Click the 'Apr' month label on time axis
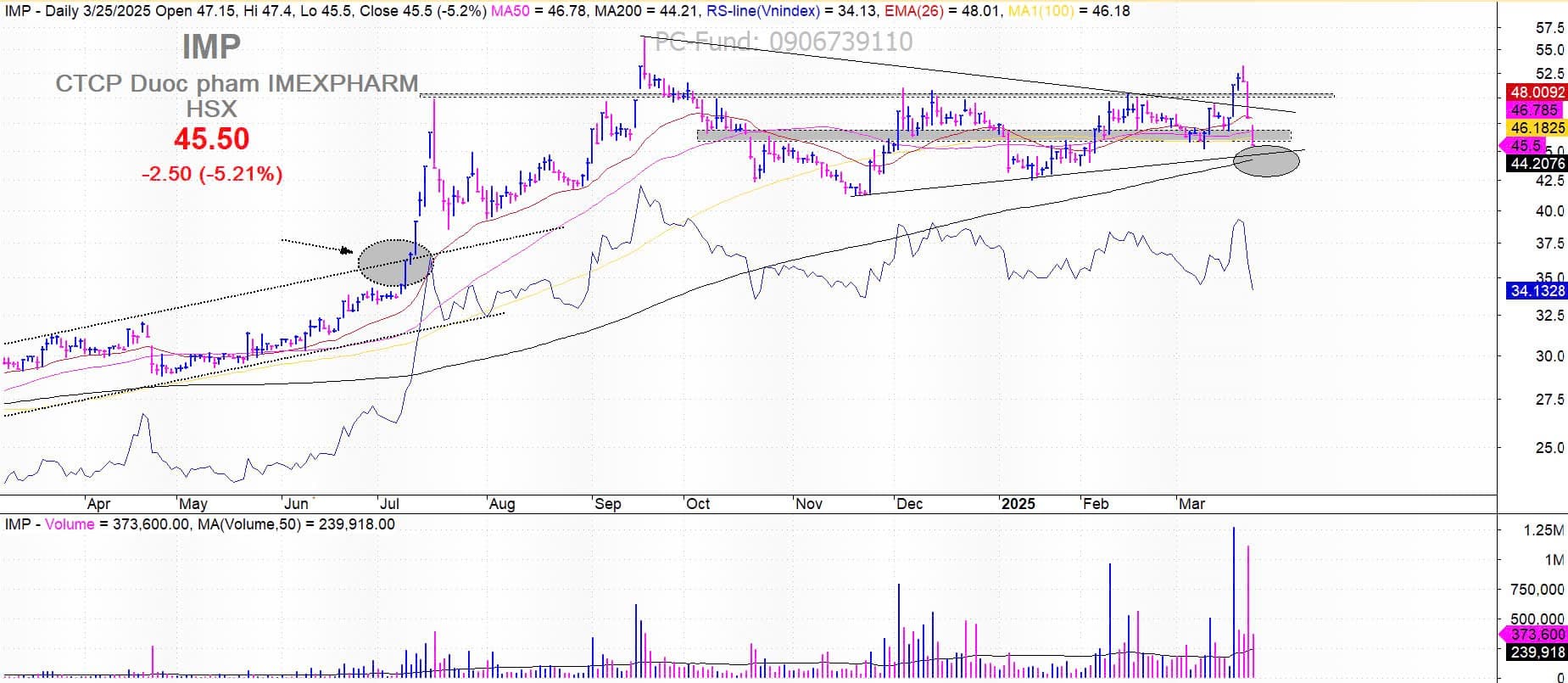 point(99,504)
